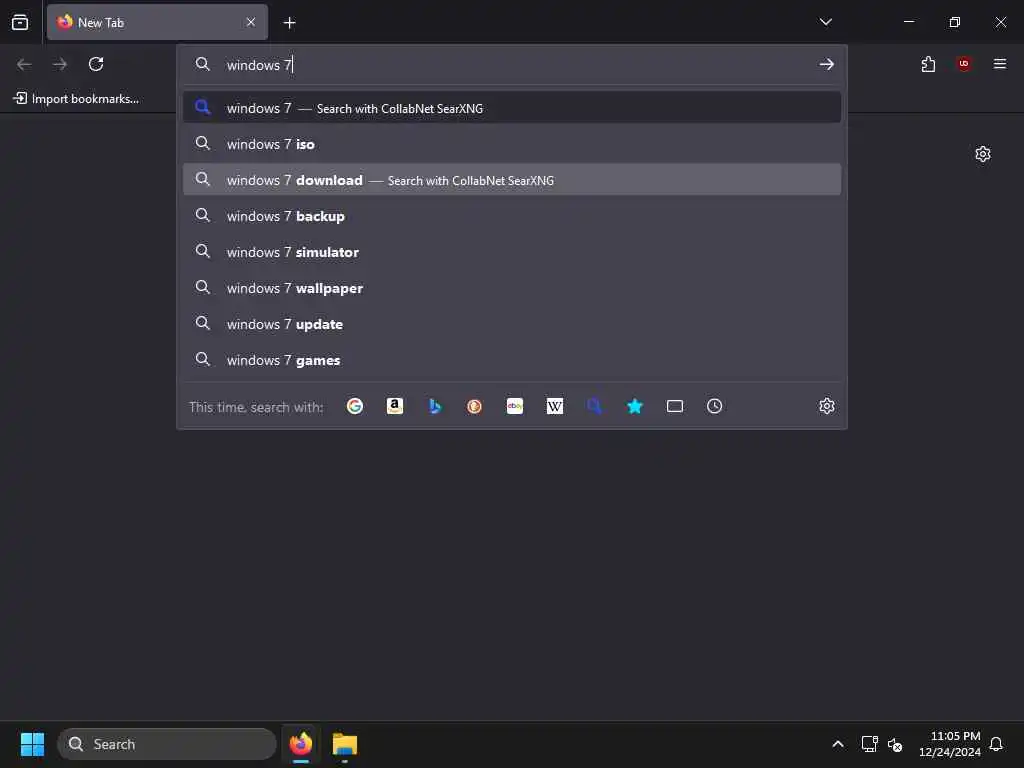Show hidden tray icons chevron
The height and width of the screenshot is (768, 1024).
tap(838, 744)
